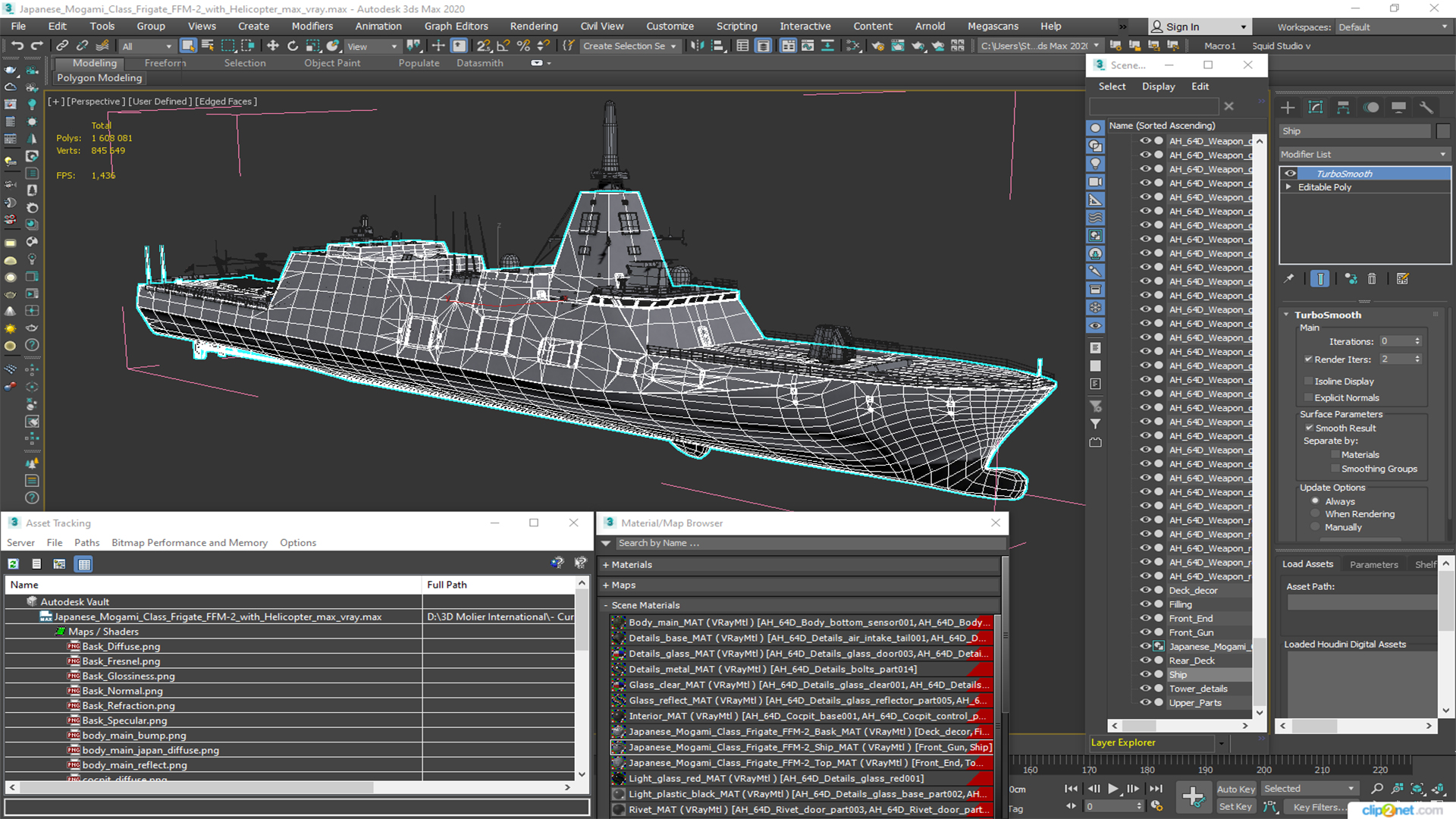The width and height of the screenshot is (1456, 819).
Task: Click Configure Modifier Sets icon
Action: coord(1403,279)
